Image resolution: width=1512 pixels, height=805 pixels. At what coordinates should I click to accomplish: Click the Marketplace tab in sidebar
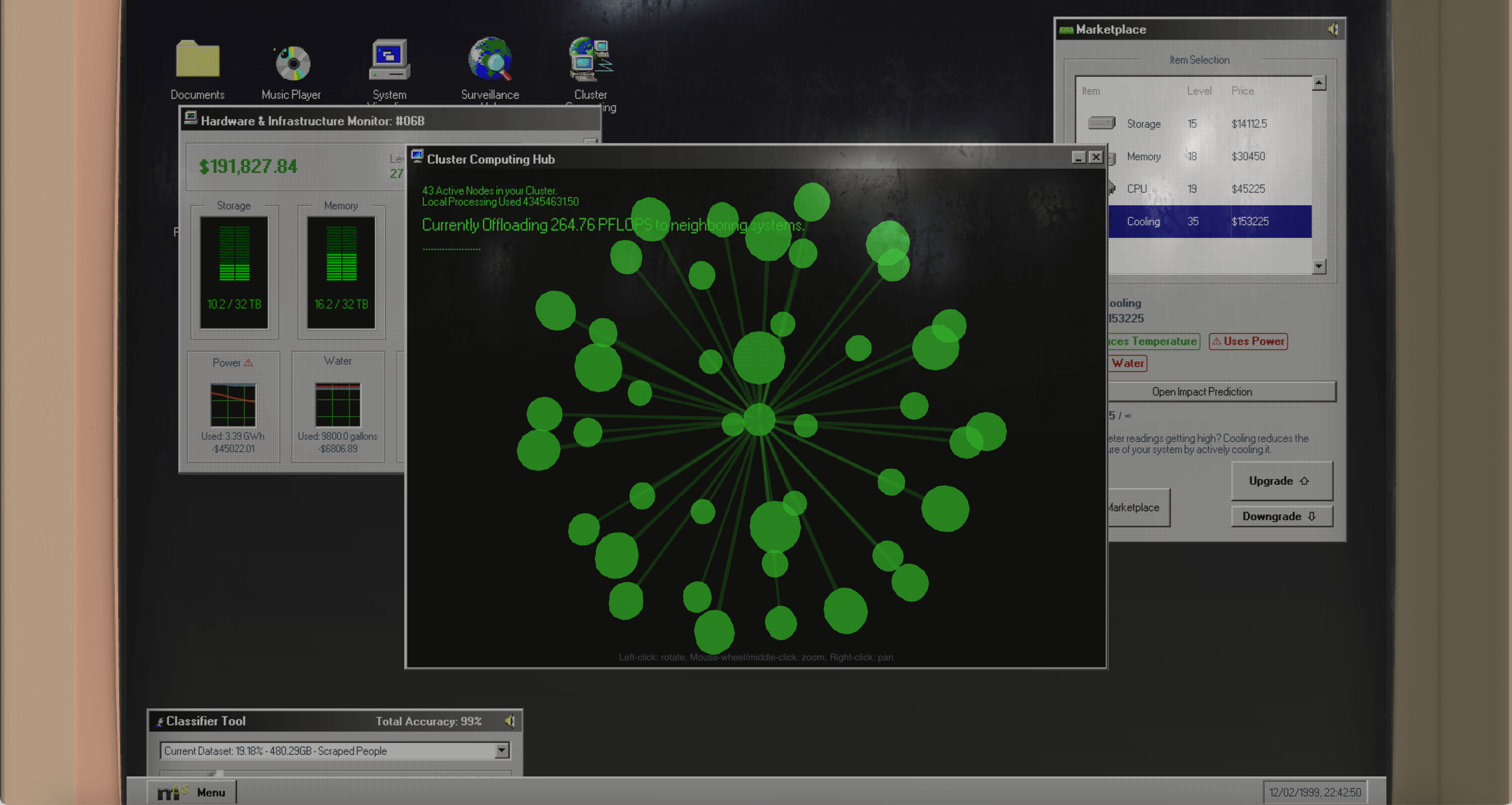(x=1132, y=506)
